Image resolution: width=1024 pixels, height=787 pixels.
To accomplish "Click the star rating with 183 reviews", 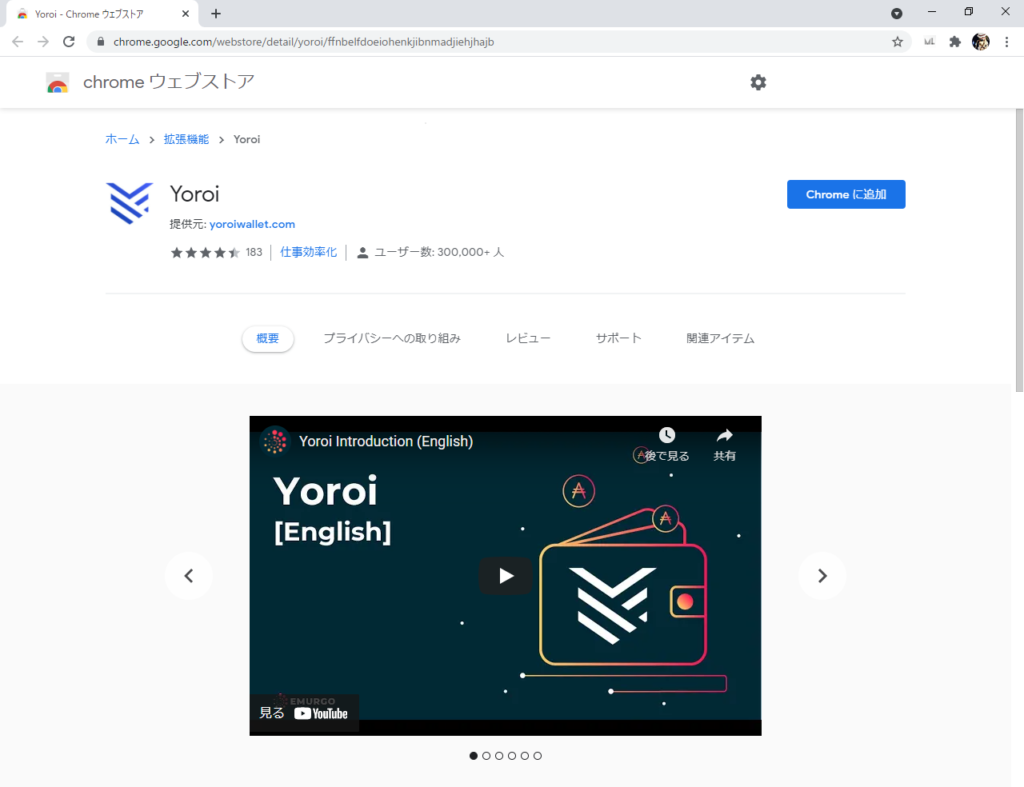I will click(x=216, y=252).
